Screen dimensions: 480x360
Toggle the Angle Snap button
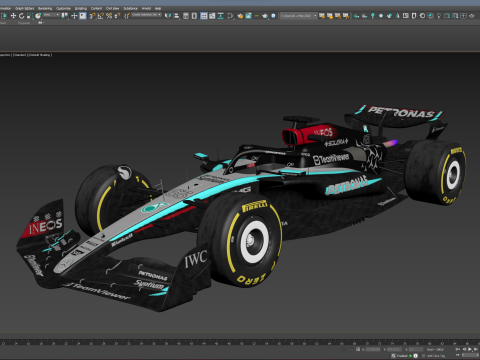[101, 16]
